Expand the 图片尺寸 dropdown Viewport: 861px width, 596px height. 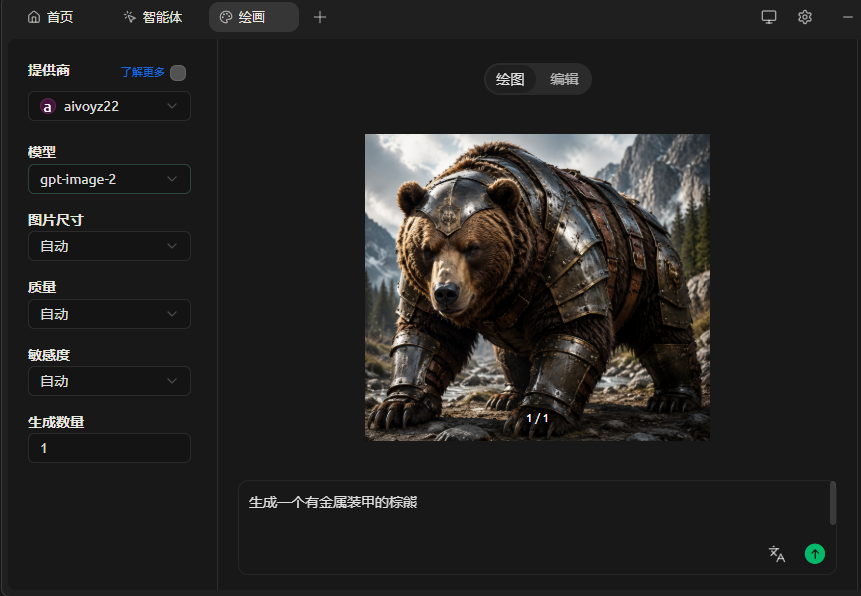109,246
